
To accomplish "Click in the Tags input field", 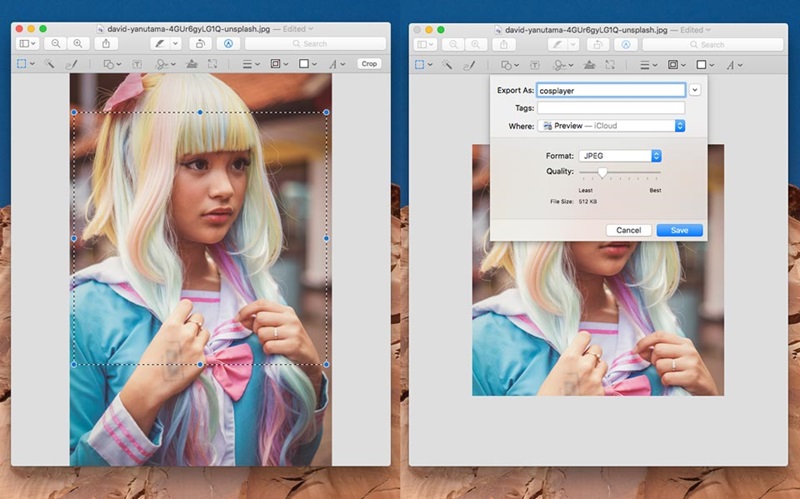I will (x=610, y=107).
